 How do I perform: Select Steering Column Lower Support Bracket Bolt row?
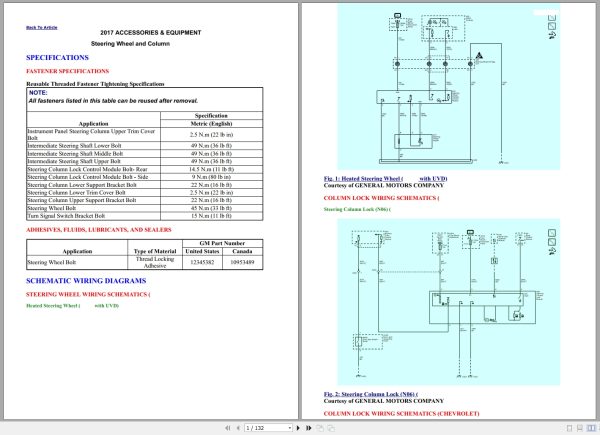click(x=145, y=185)
